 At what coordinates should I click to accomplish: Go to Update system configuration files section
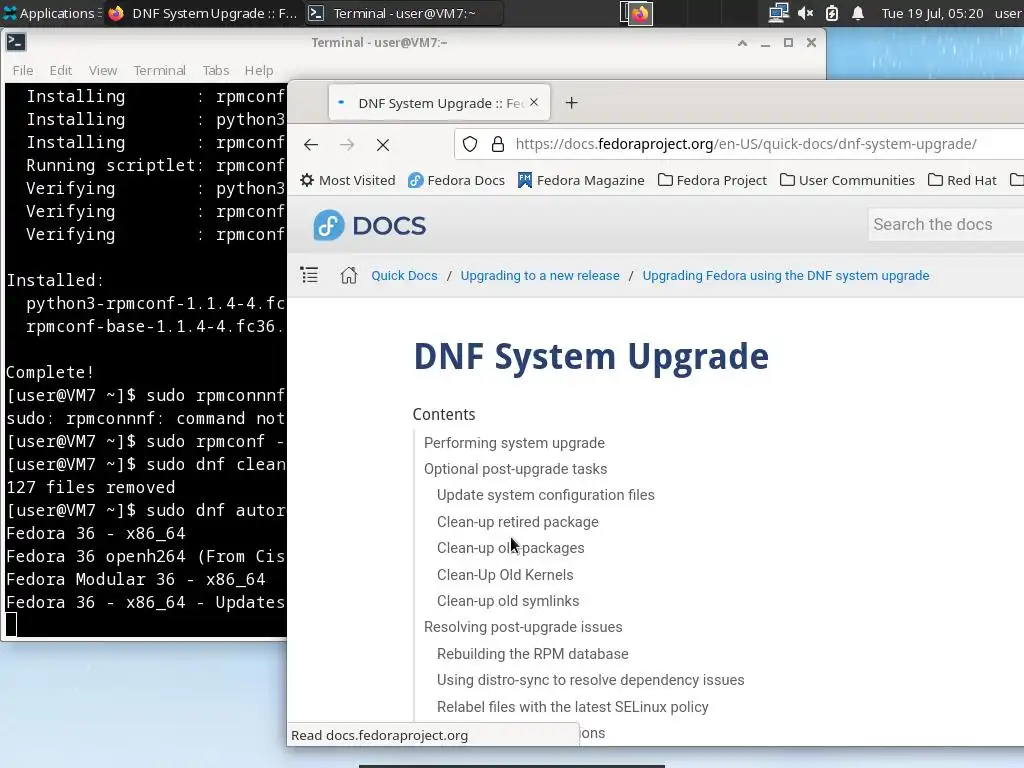point(545,495)
